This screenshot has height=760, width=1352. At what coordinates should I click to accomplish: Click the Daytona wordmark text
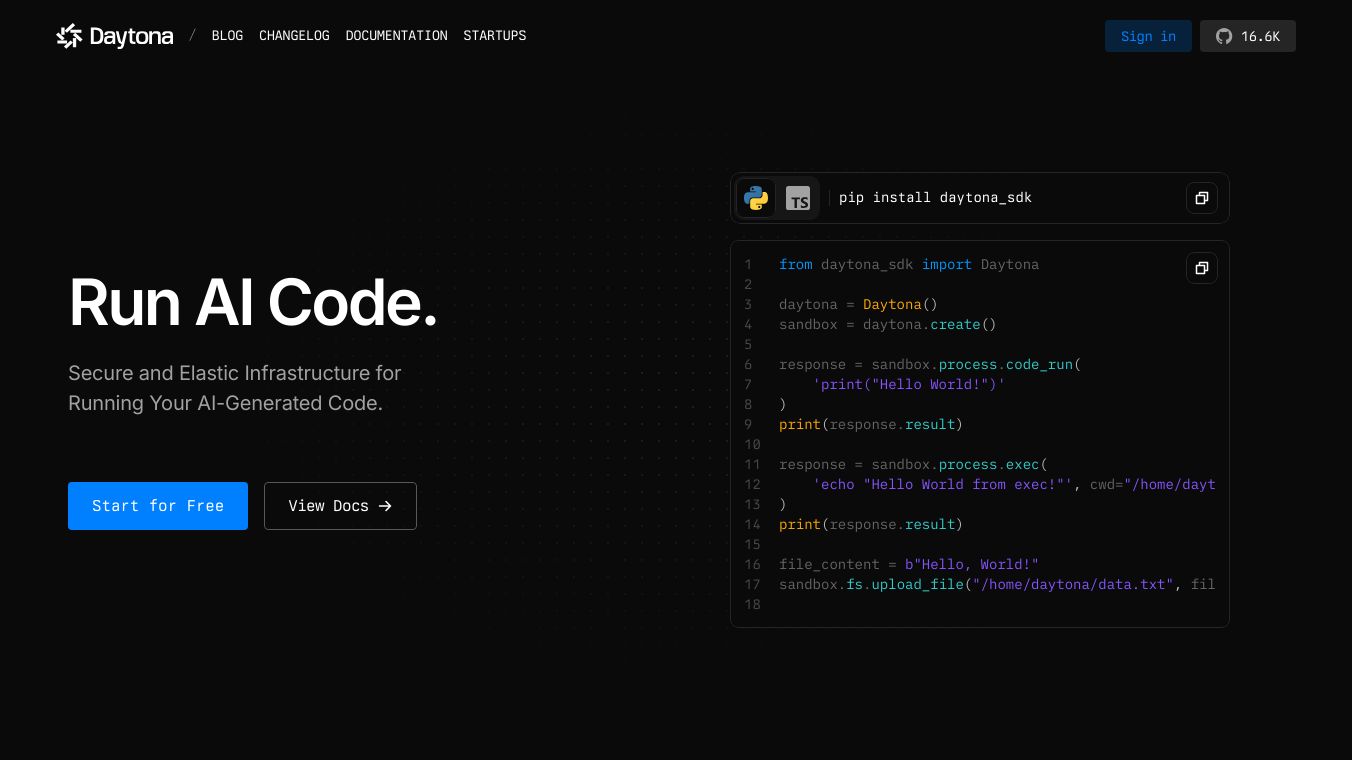click(x=131, y=37)
